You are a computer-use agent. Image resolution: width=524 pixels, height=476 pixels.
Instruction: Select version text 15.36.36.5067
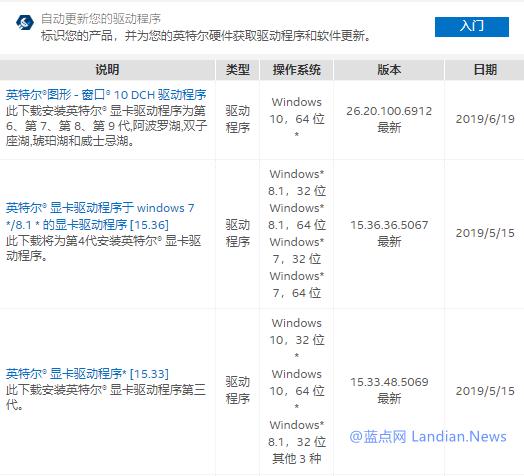(389, 225)
